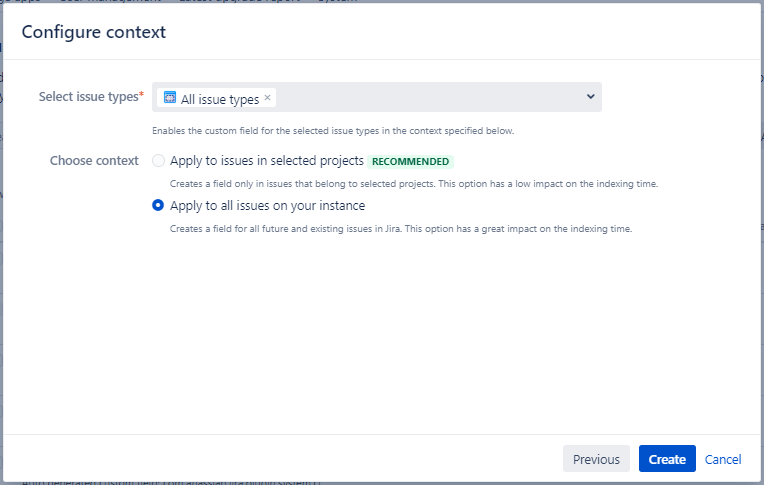Screen dimensions: 764x485
Task: Click the Apply to all issues on your instance label
Action: point(267,206)
